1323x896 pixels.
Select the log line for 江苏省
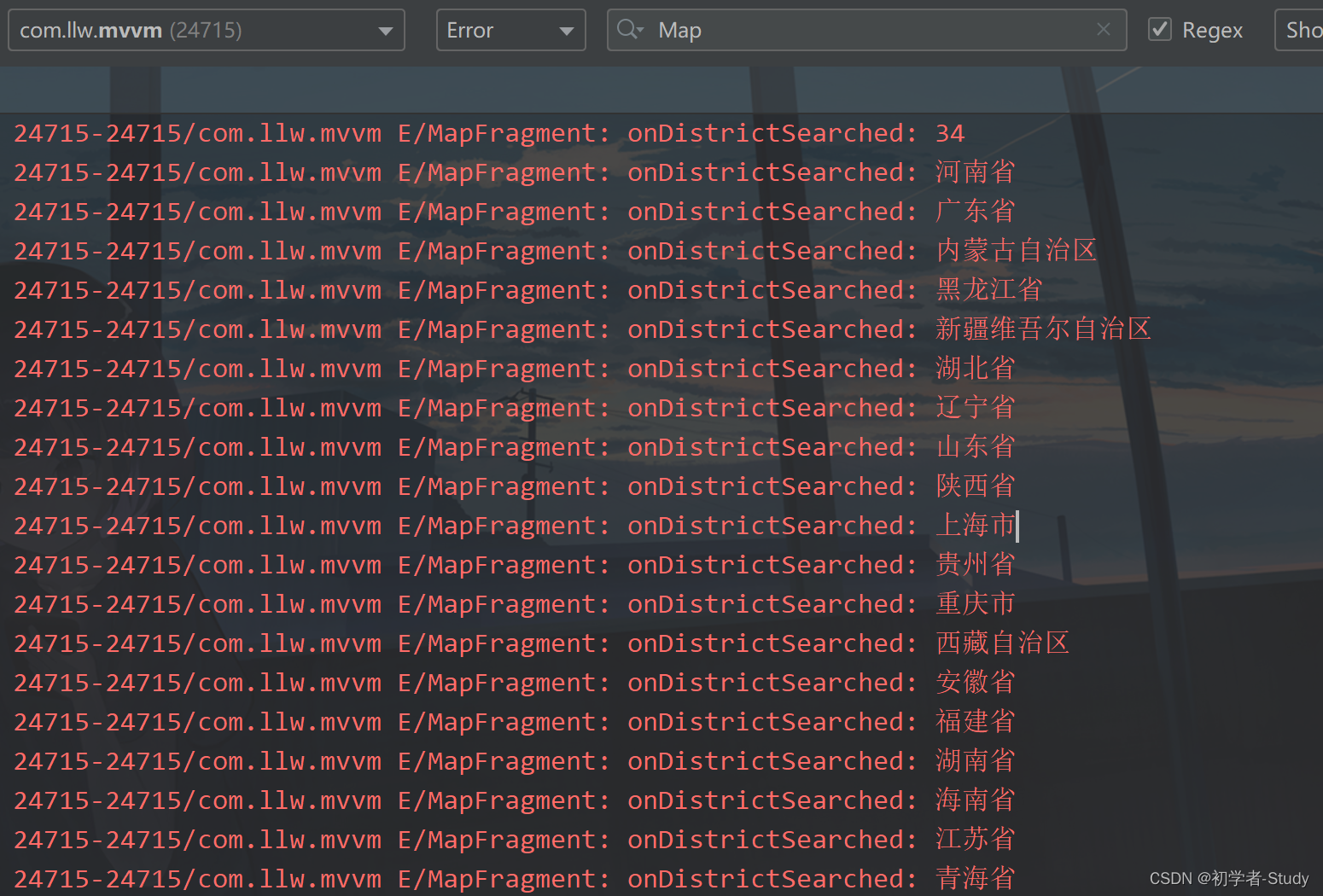pyautogui.click(x=515, y=840)
